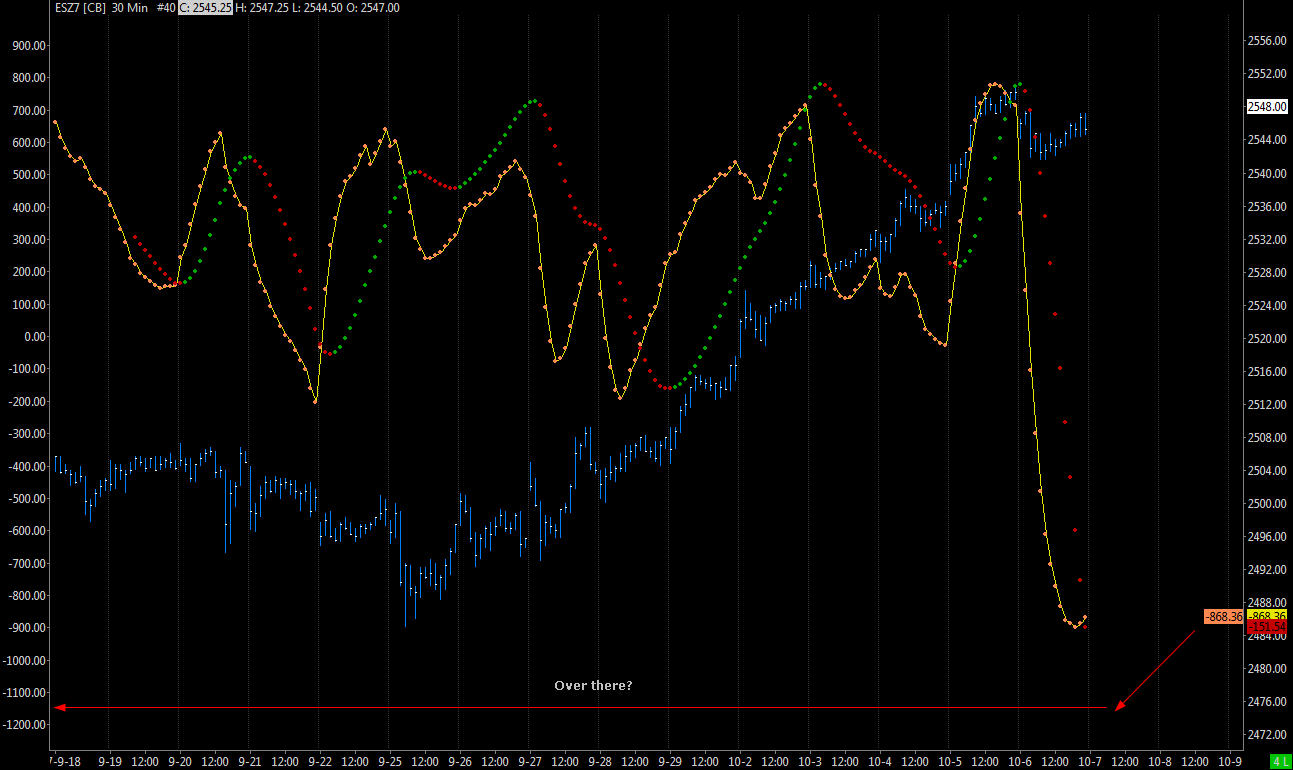The image size is (1293, 770).
Task: Click the green 4 L indicator box
Action: (1281, 761)
